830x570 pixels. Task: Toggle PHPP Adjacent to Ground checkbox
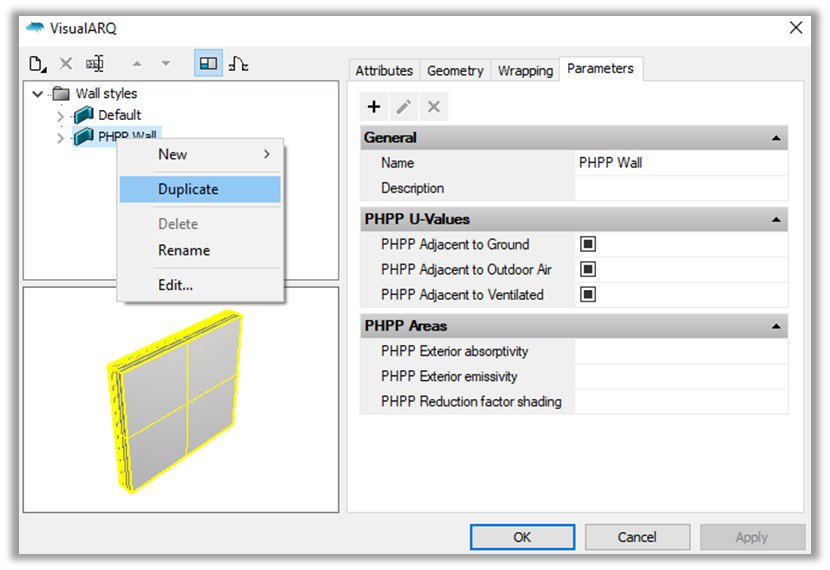[x=588, y=244]
